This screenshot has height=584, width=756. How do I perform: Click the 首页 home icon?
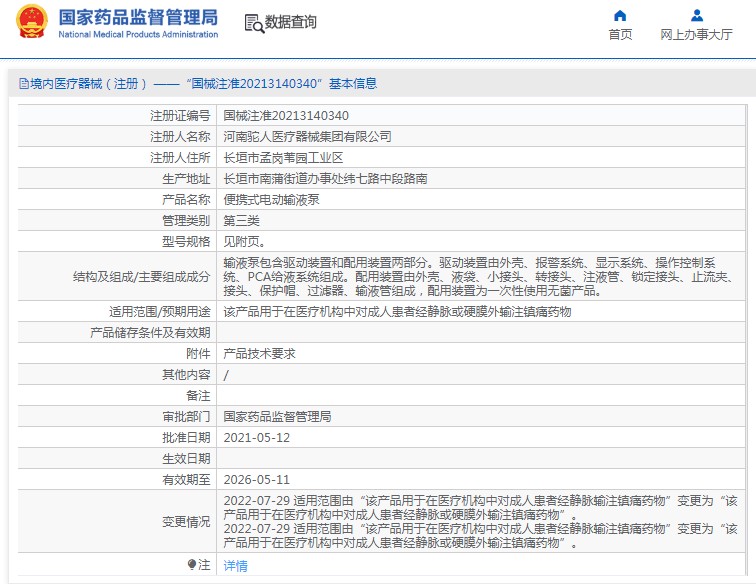(620, 16)
